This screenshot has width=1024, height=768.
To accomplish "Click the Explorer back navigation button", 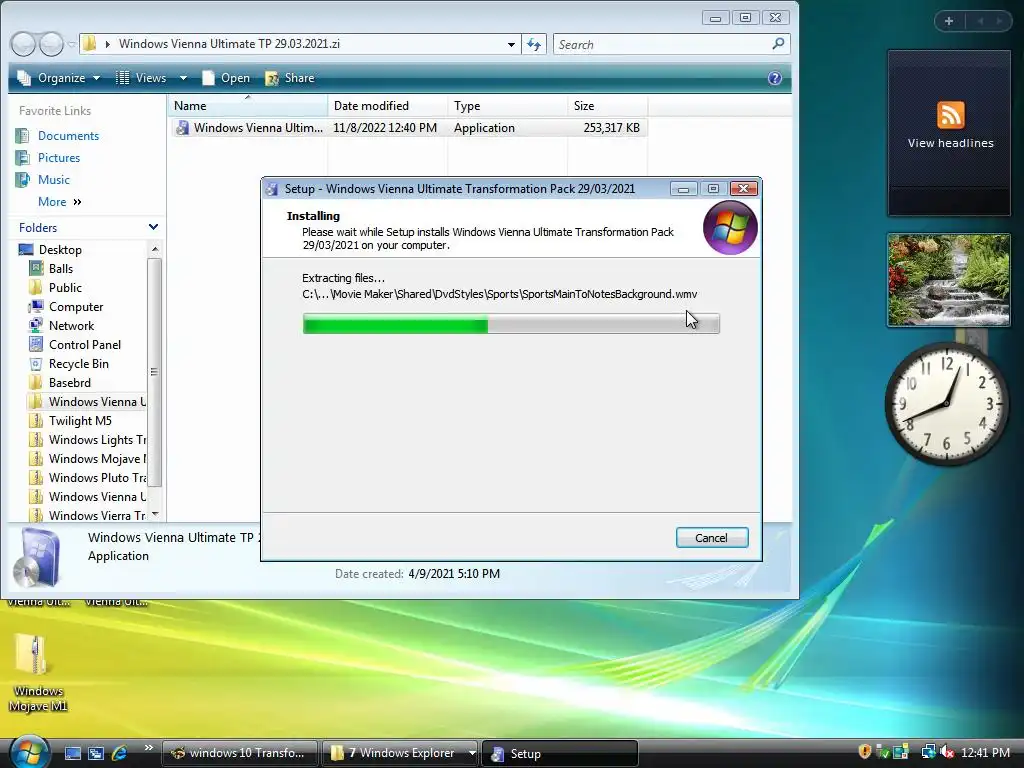I will (x=24, y=44).
